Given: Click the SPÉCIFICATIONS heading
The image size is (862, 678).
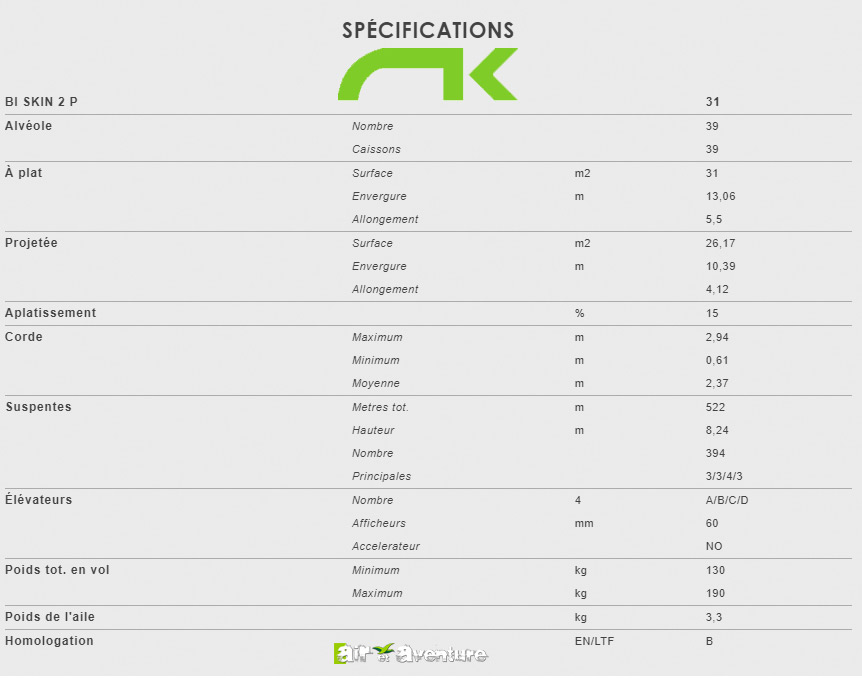Looking at the screenshot, I should pos(428,30).
